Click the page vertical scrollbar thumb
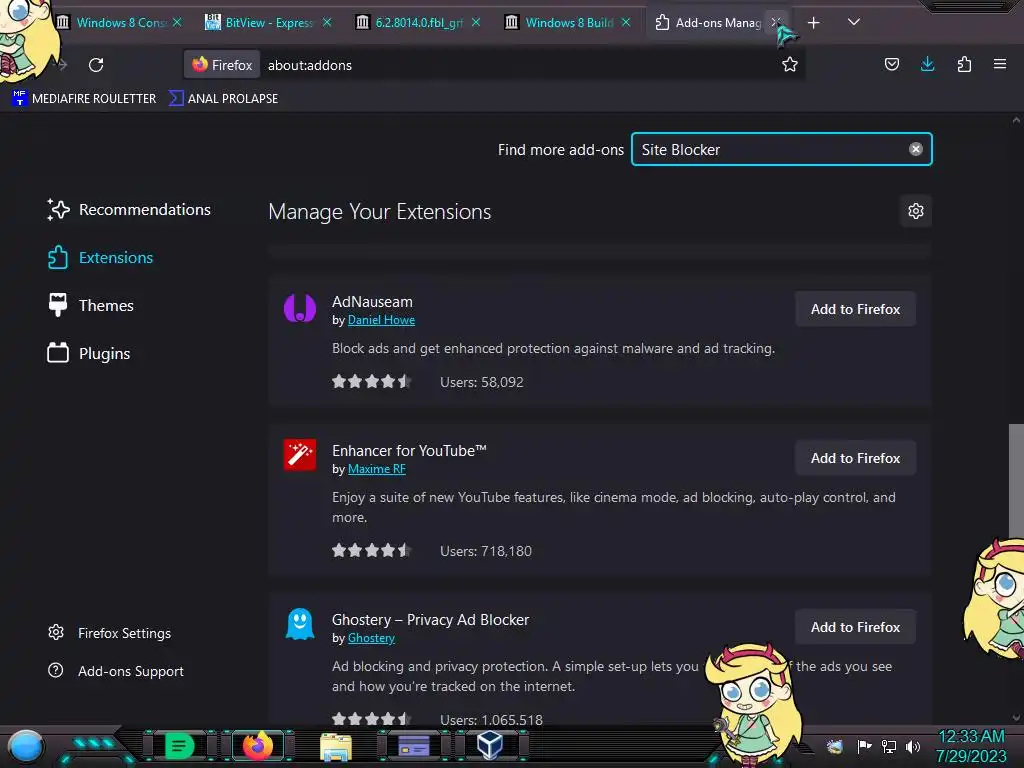1024x768 pixels. coord(1016,480)
